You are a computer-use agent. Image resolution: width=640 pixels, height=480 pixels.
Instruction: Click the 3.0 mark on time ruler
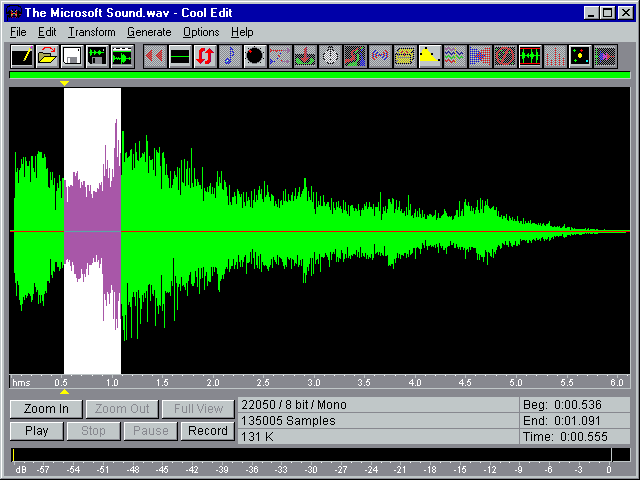(x=313, y=382)
